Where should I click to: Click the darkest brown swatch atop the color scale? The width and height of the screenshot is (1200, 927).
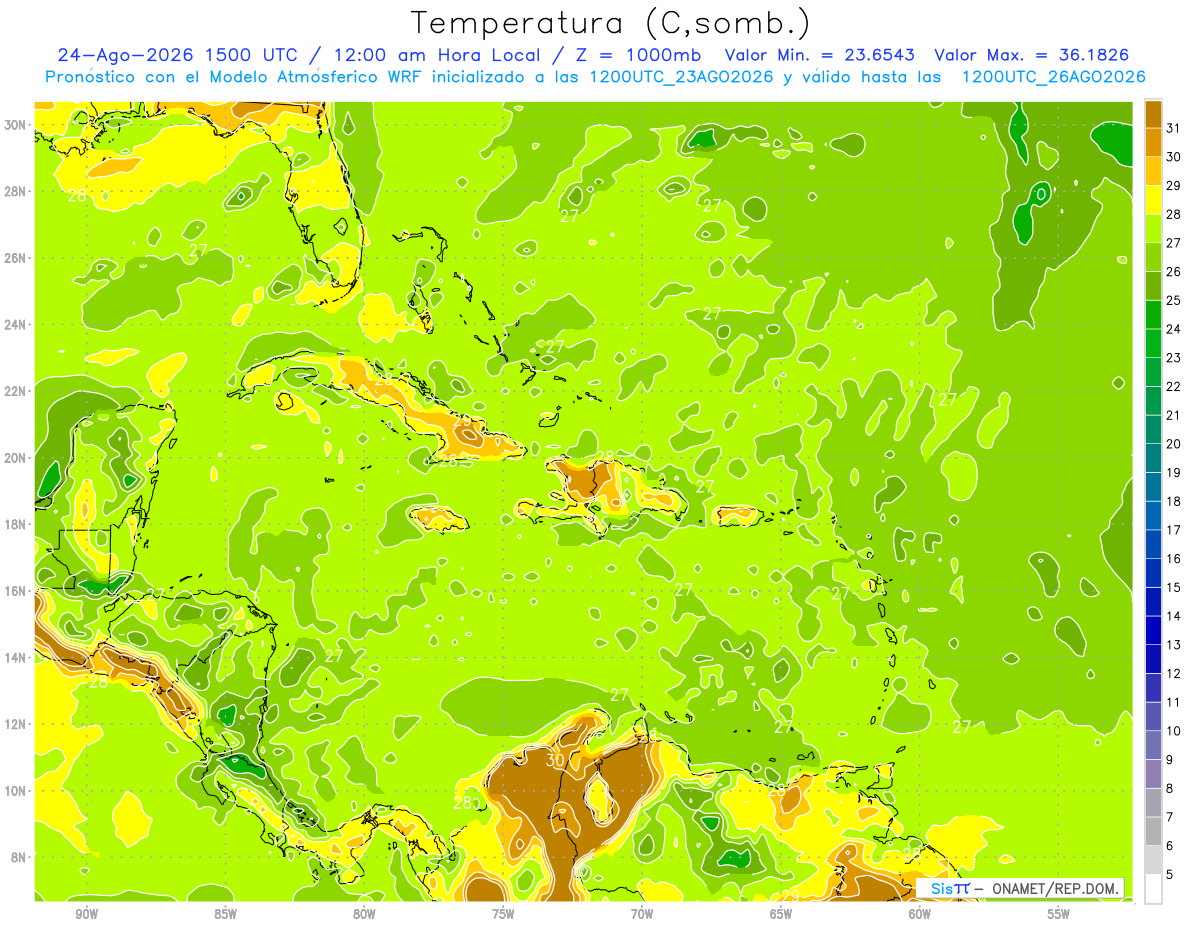pos(1153,114)
